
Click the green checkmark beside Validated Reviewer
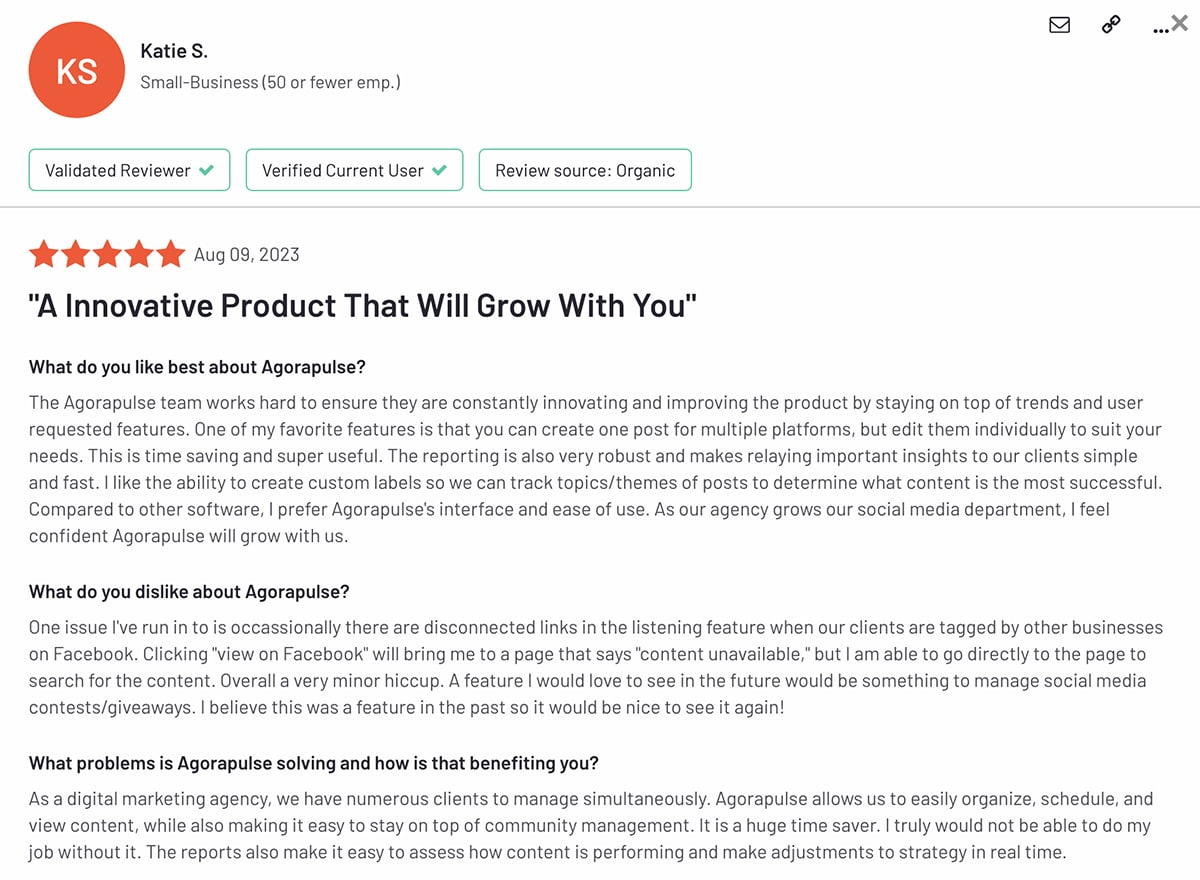[206, 170]
